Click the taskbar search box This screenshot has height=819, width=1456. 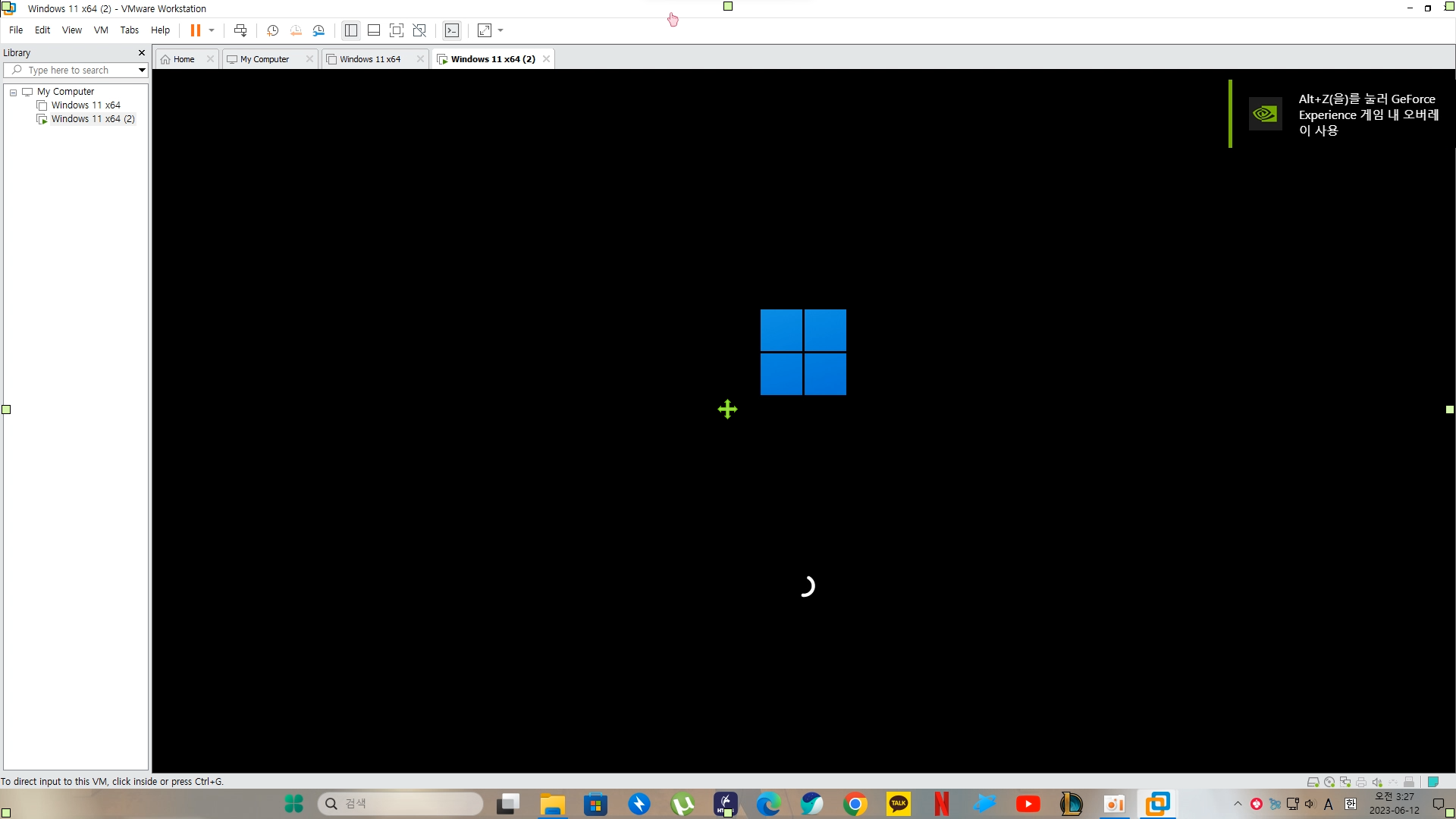pyautogui.click(x=400, y=804)
